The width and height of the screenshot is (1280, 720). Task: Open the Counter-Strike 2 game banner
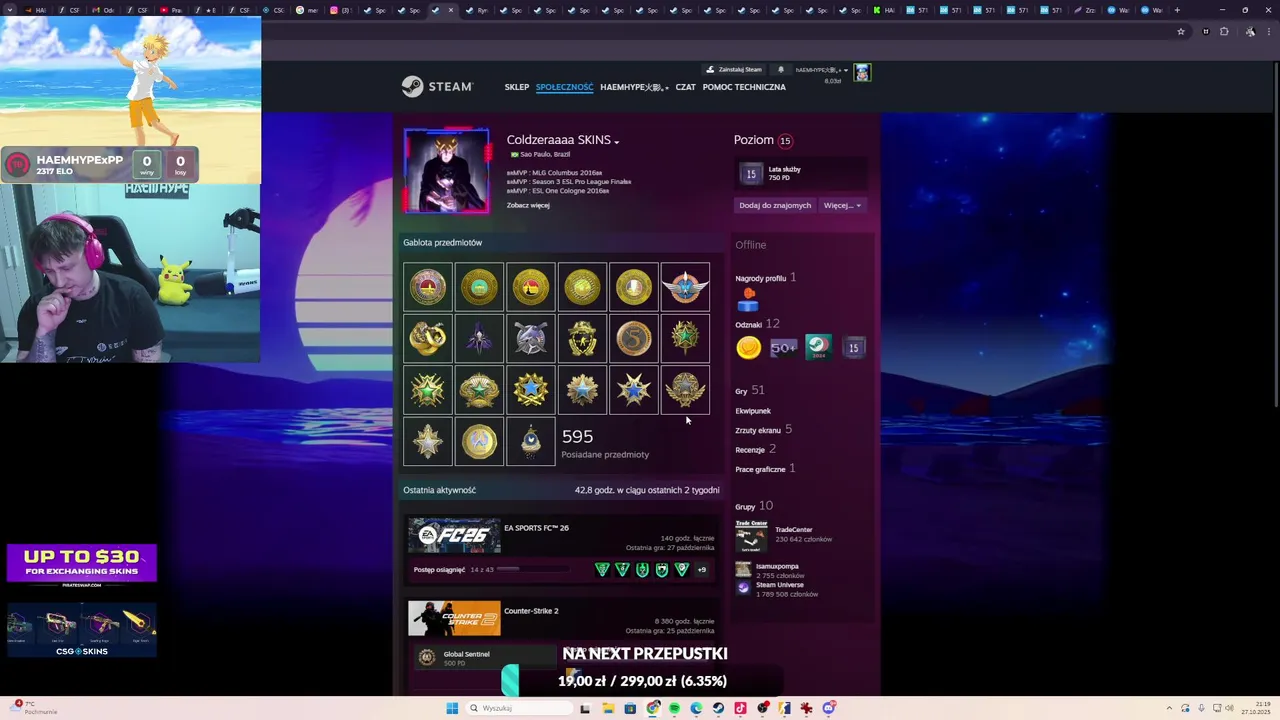[x=454, y=618]
